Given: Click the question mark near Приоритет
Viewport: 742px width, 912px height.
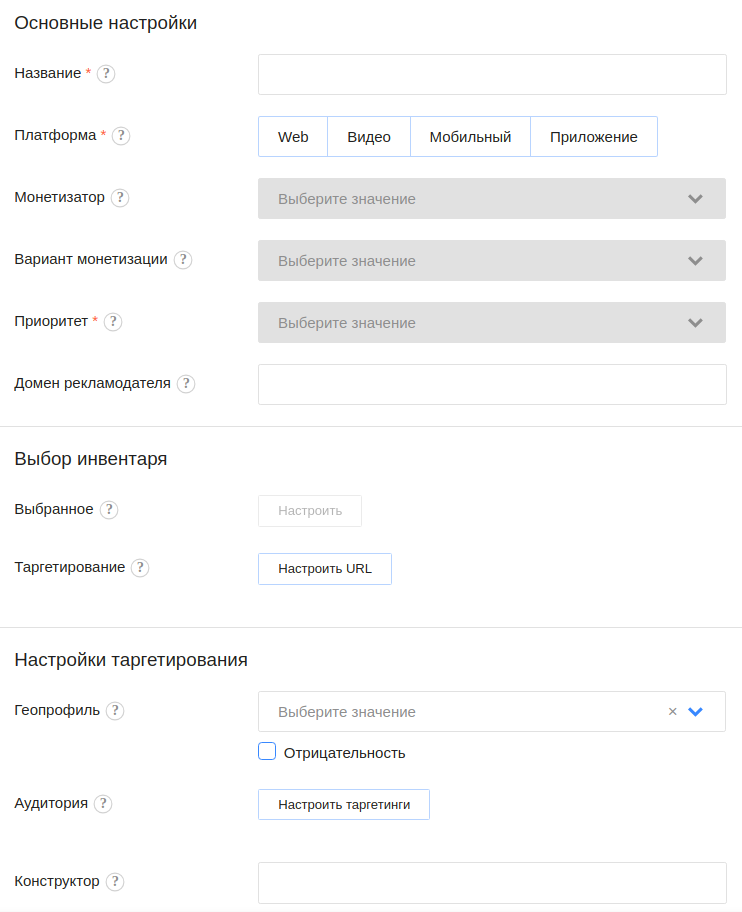Looking at the screenshot, I should click(x=113, y=322).
